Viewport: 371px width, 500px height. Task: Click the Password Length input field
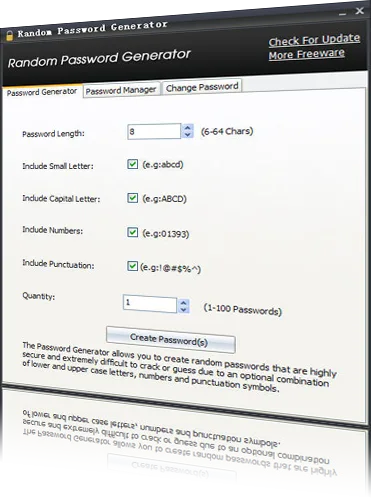pos(154,131)
